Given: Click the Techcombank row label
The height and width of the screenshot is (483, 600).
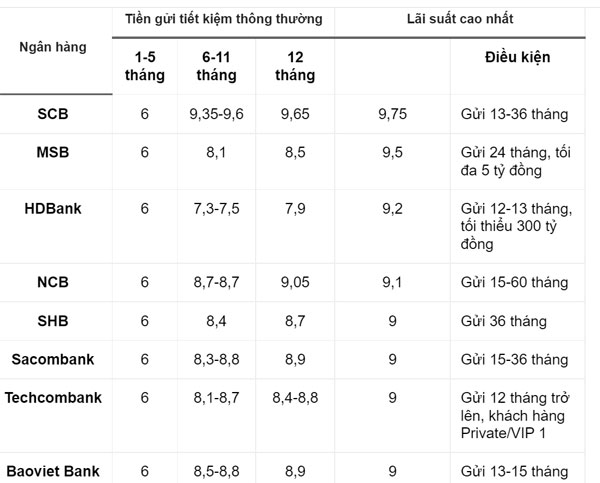Looking at the screenshot, I should coord(54,397).
